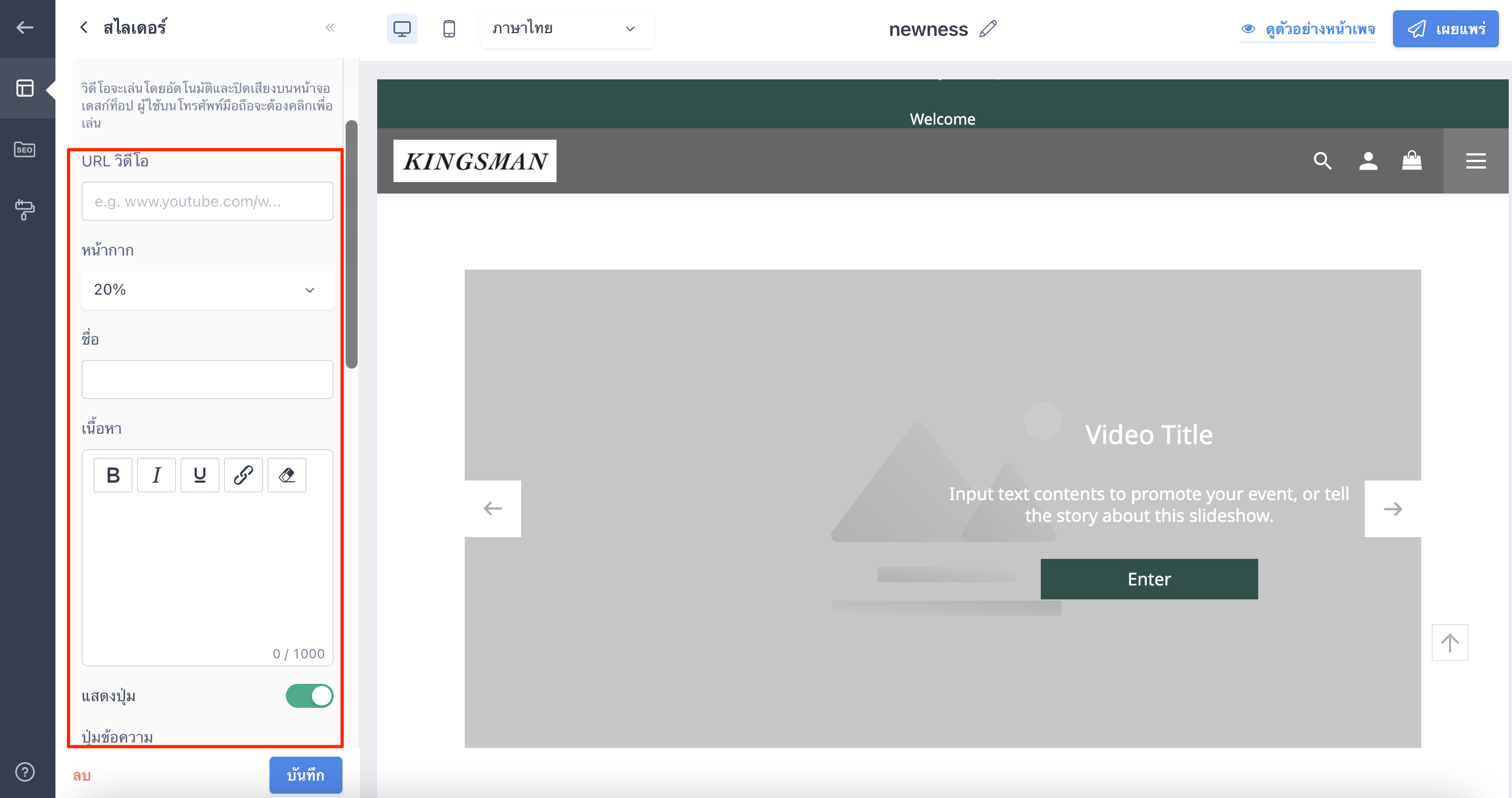Image resolution: width=1512 pixels, height=798 pixels.
Task: Go to previous slide with left arrow
Action: 492,508
